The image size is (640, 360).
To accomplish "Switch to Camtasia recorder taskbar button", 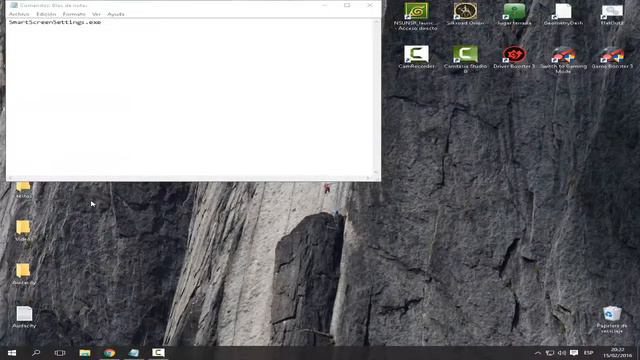I will 158,353.
